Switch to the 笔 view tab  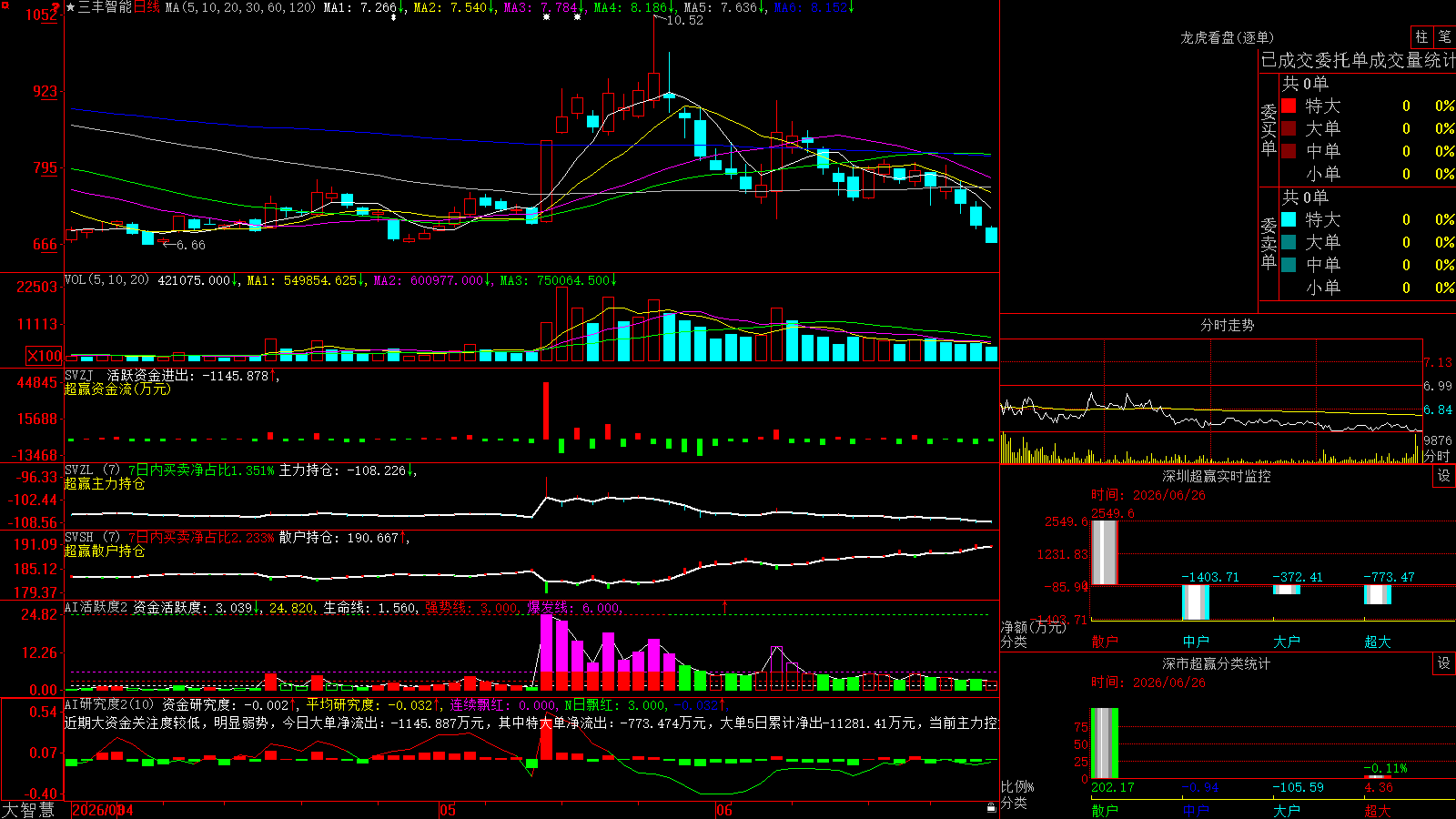pos(1445,37)
